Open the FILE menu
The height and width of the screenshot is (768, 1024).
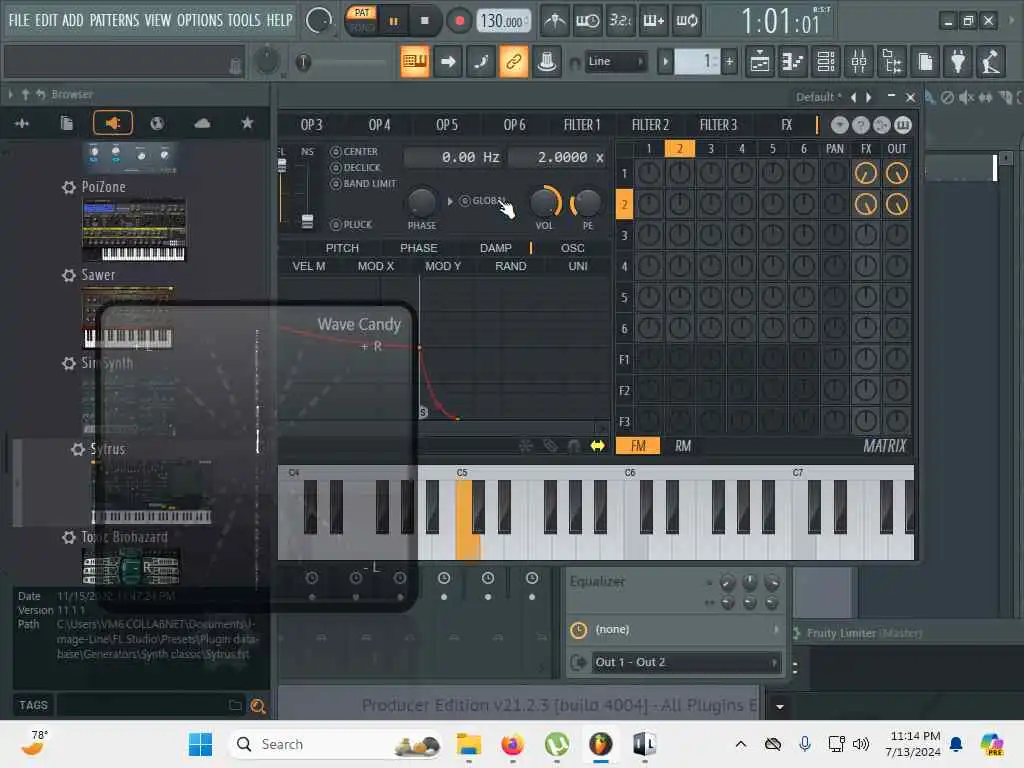tap(19, 20)
